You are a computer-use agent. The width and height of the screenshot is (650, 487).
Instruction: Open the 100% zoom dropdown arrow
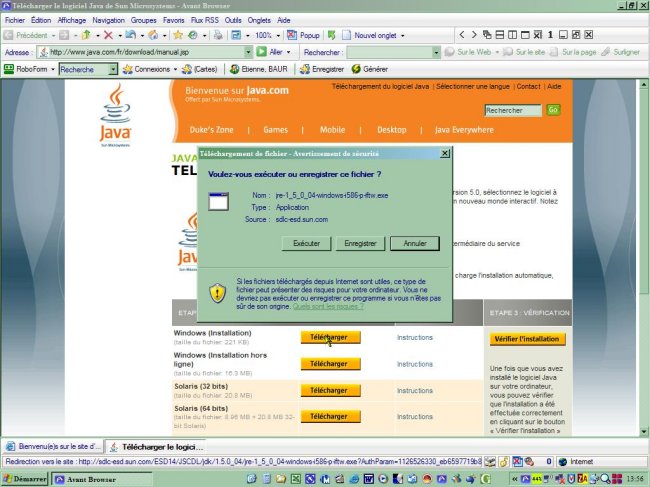[278, 36]
